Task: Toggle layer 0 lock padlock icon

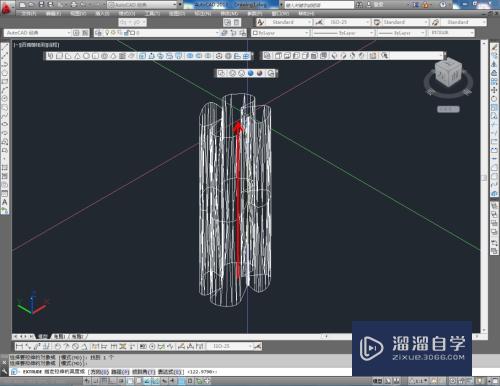Action: click(126, 33)
